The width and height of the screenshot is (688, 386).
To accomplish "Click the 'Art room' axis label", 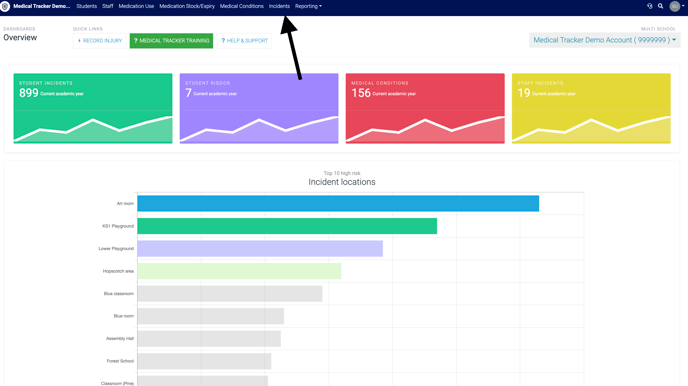I will pyautogui.click(x=125, y=204).
